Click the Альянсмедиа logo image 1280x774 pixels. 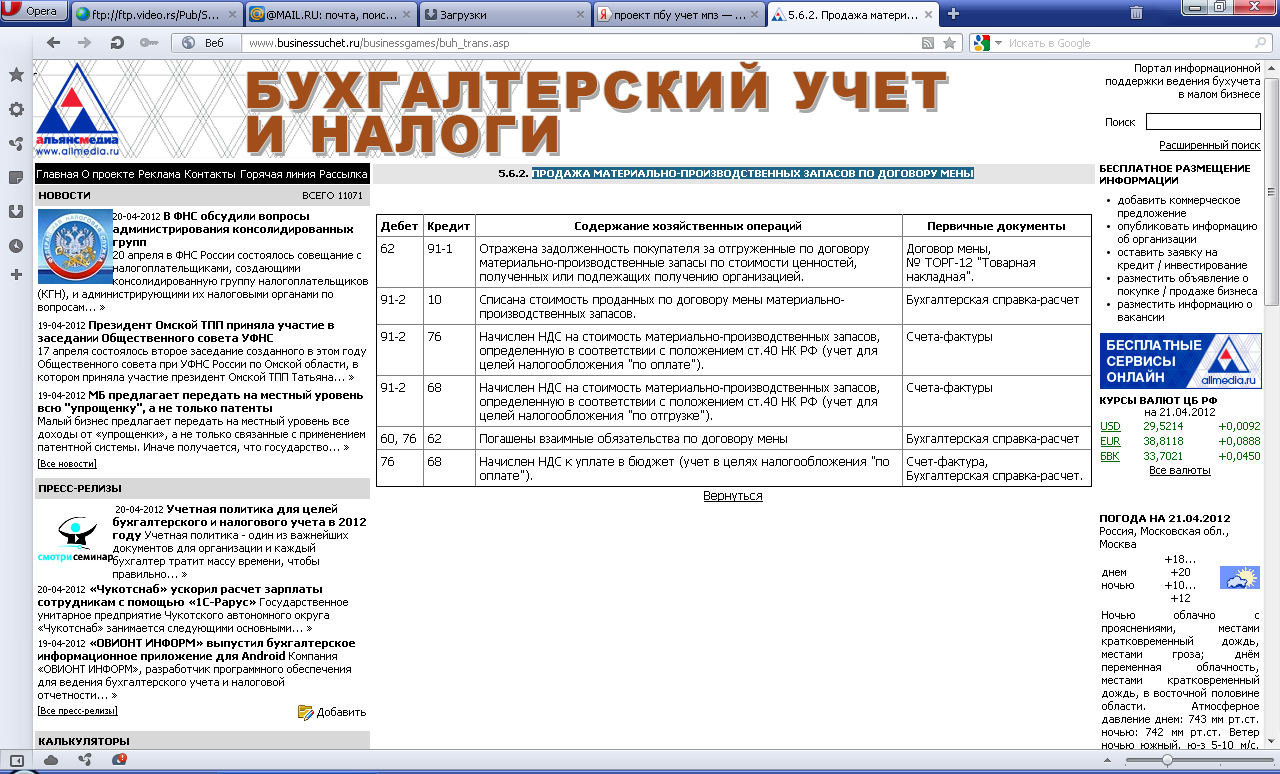click(x=77, y=110)
